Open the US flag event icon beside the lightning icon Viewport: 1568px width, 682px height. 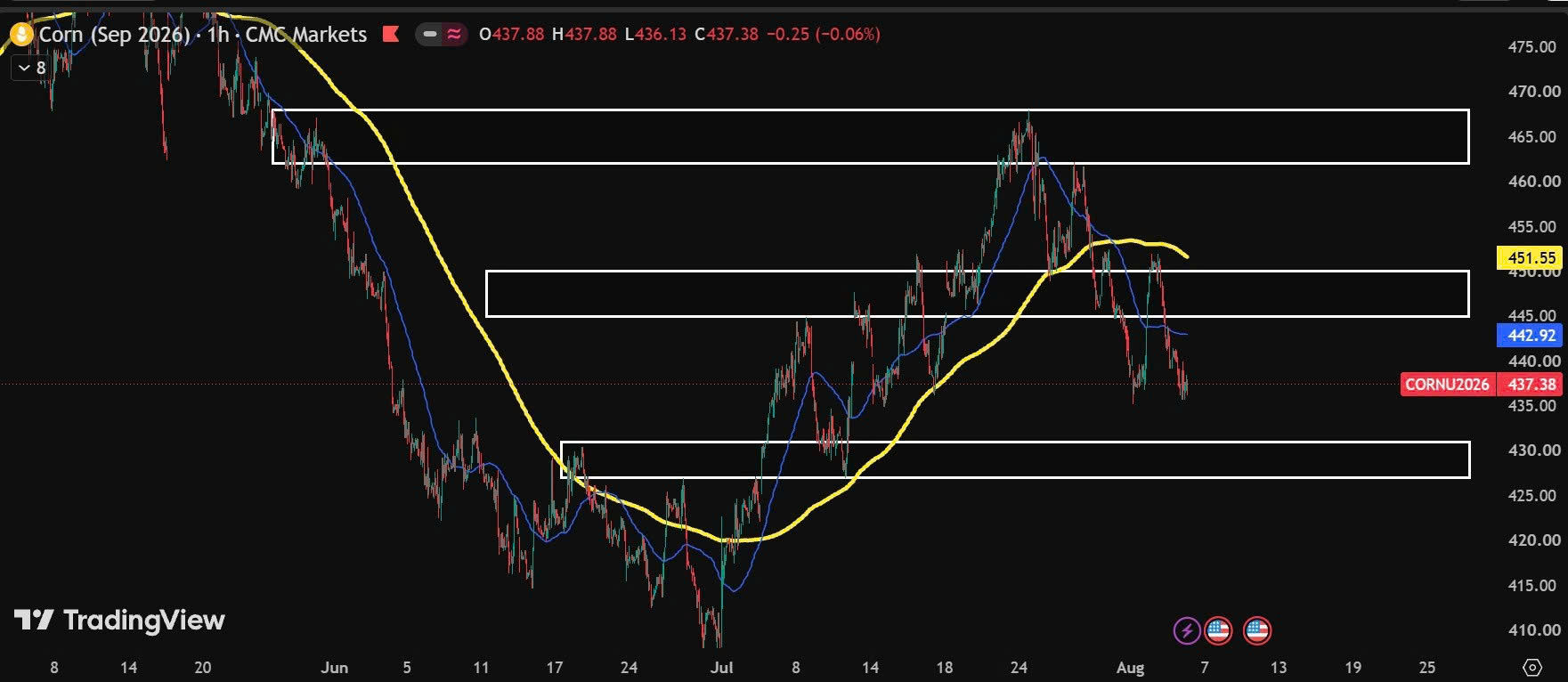coord(1218,631)
